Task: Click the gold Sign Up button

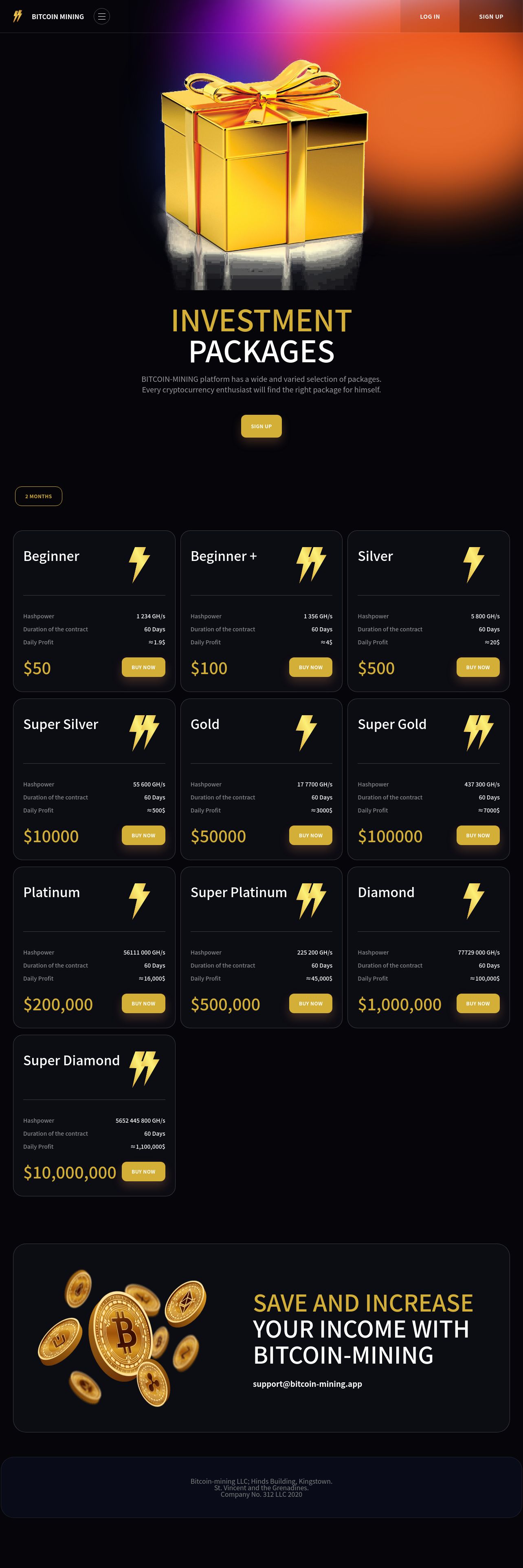Action: (261, 426)
